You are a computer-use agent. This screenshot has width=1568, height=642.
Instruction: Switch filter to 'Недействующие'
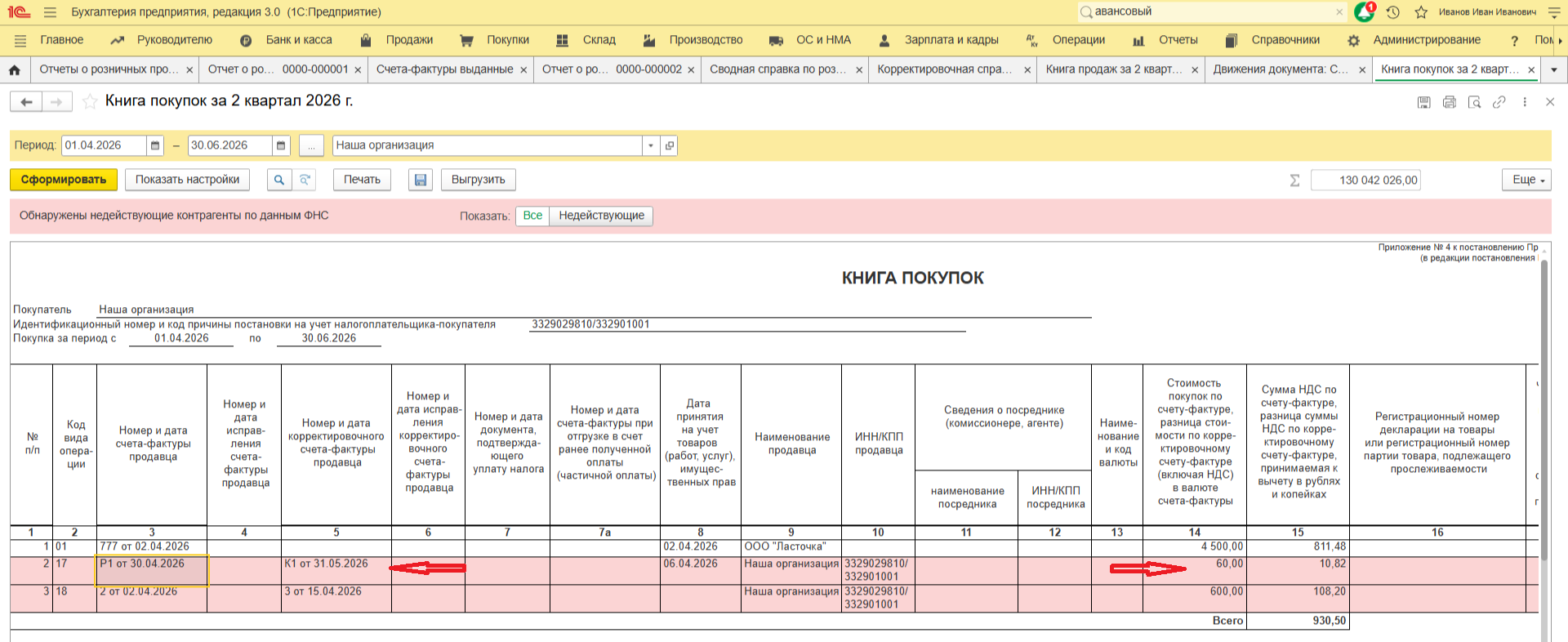pyautogui.click(x=601, y=216)
